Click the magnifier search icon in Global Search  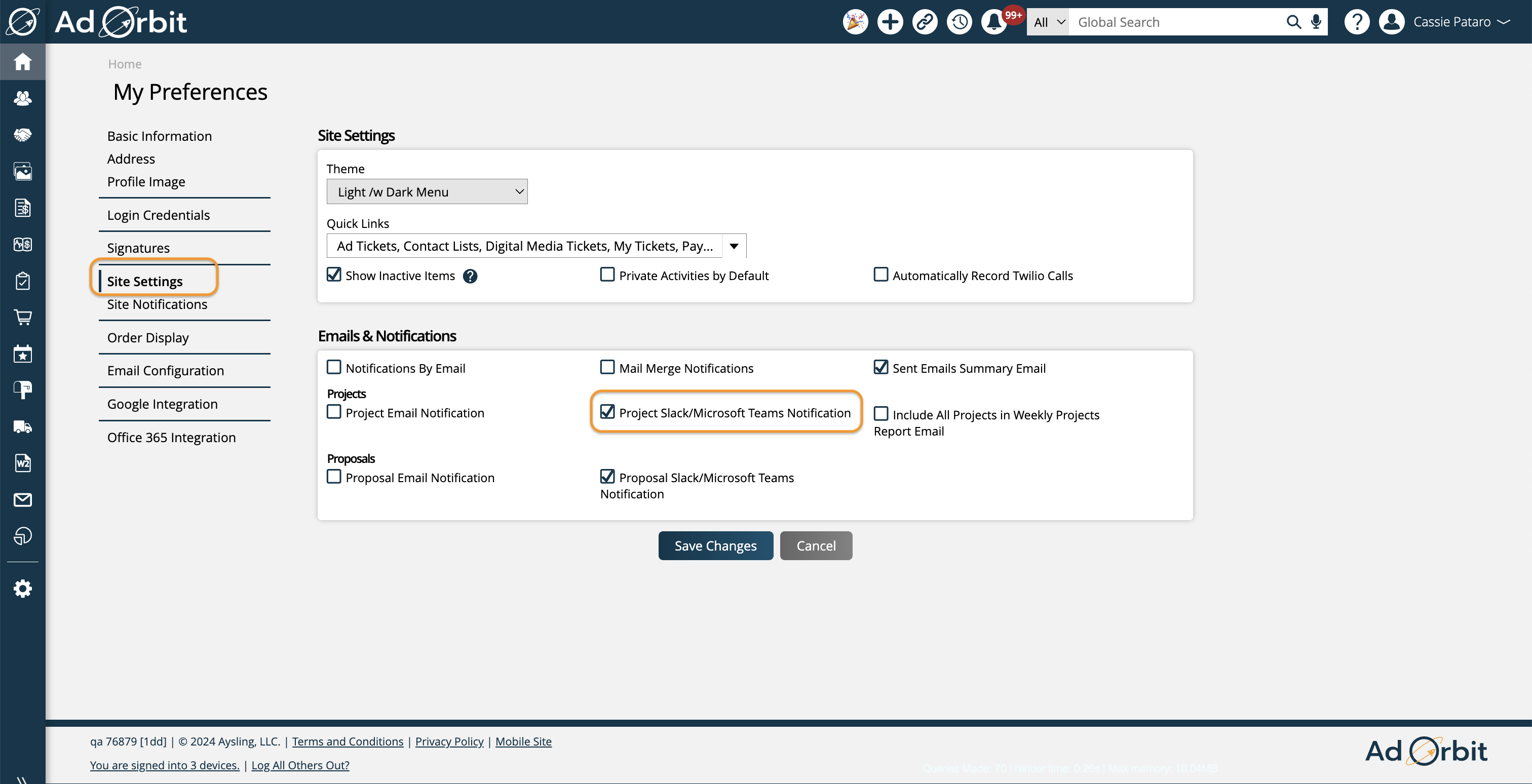pyautogui.click(x=1293, y=22)
